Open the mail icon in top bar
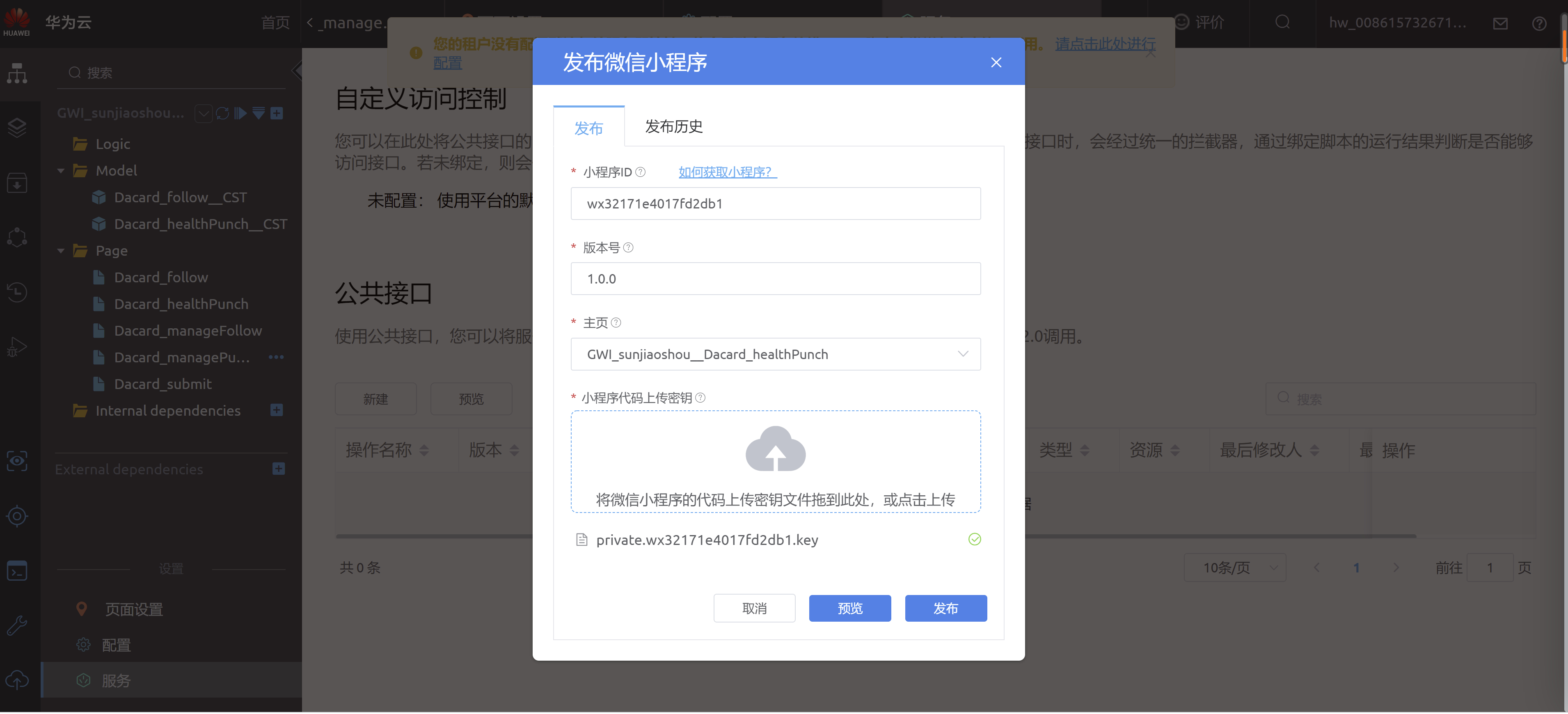The image size is (1568, 714). [x=1500, y=23]
